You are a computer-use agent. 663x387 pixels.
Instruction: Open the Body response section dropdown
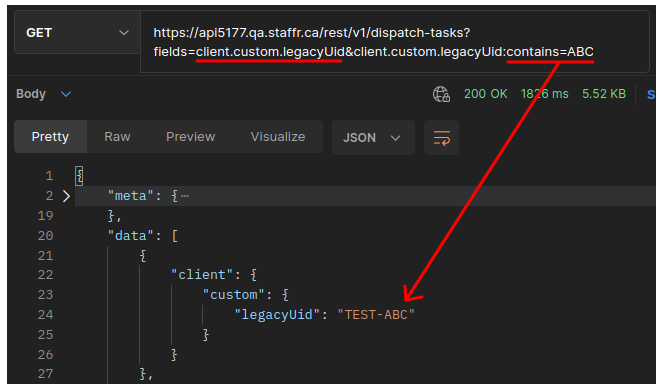click(x=44, y=94)
